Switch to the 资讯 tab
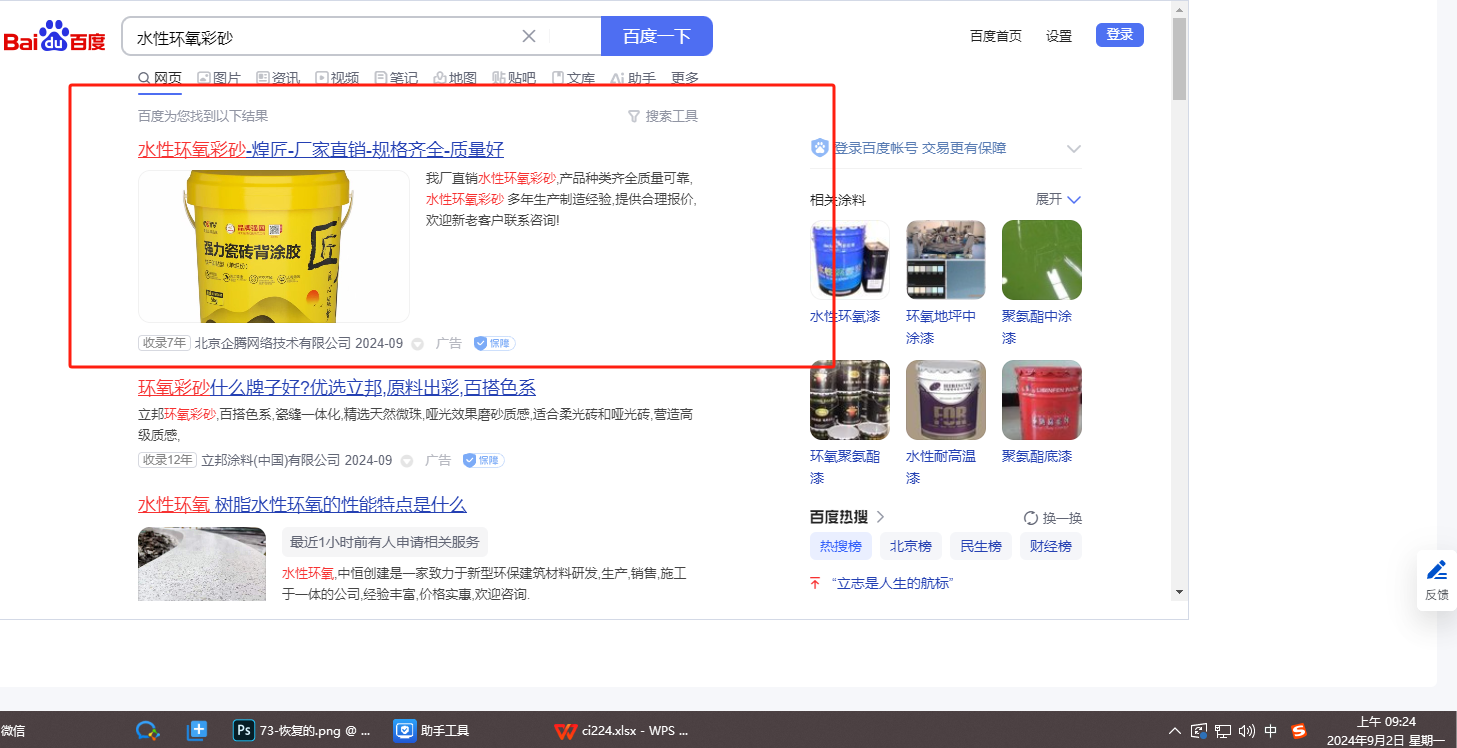The image size is (1457, 748). click(278, 78)
